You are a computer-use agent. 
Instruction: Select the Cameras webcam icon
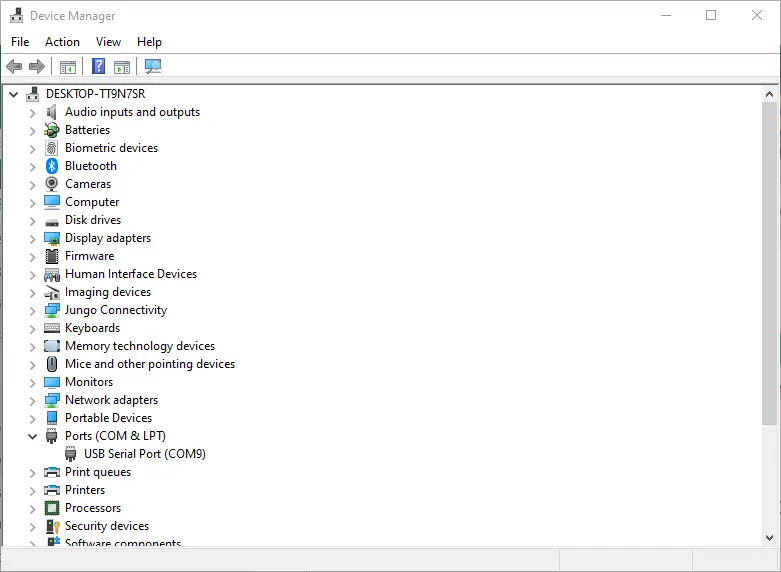[52, 184]
